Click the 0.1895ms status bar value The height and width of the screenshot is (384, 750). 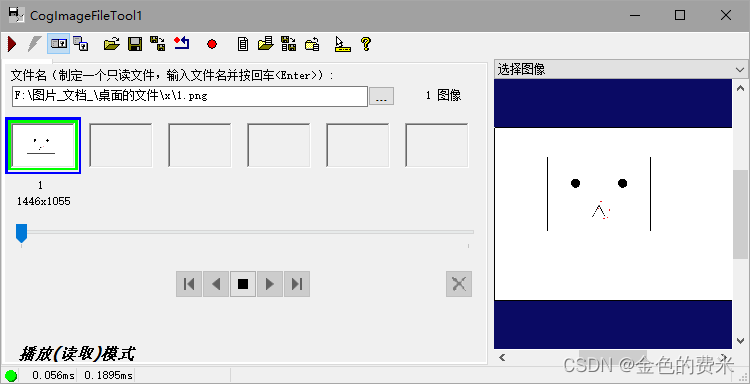tap(109, 375)
